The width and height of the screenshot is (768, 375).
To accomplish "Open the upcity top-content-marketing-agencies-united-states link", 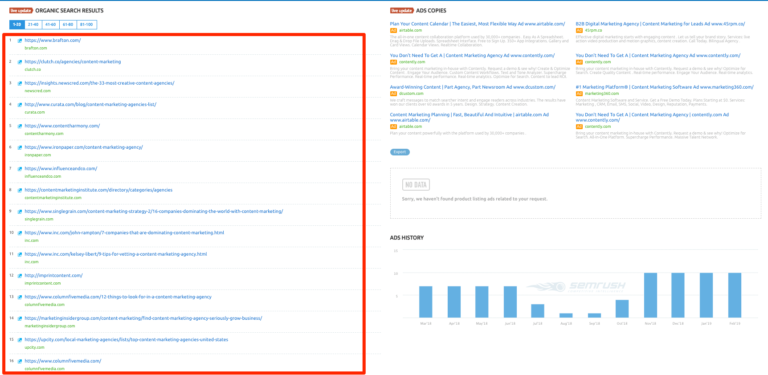I will click(126, 339).
